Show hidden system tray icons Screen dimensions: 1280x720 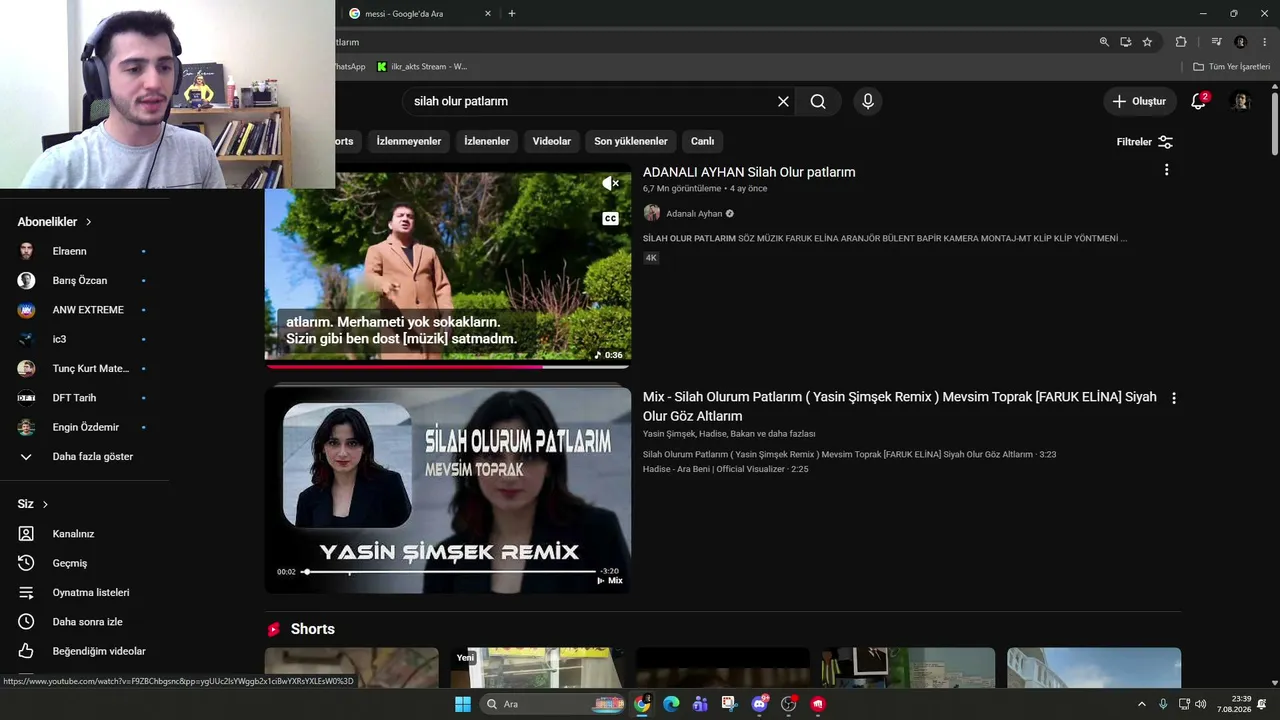tap(1142, 704)
